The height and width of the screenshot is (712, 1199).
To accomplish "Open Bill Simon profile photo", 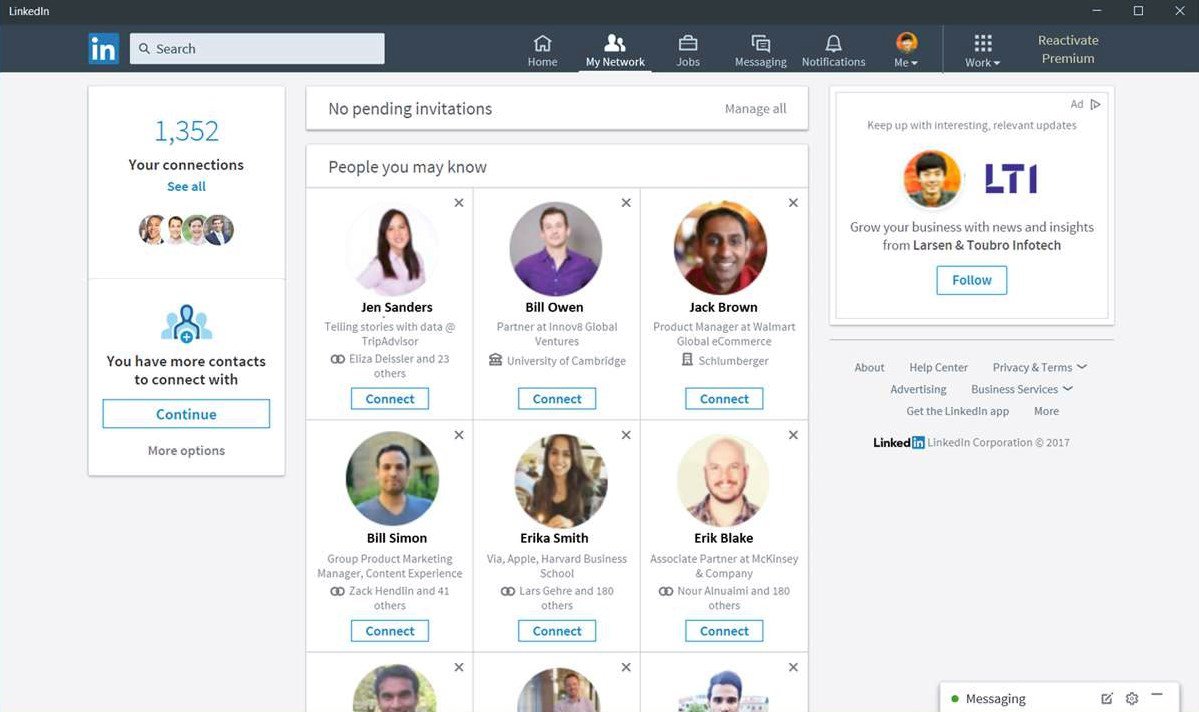I will [392, 480].
